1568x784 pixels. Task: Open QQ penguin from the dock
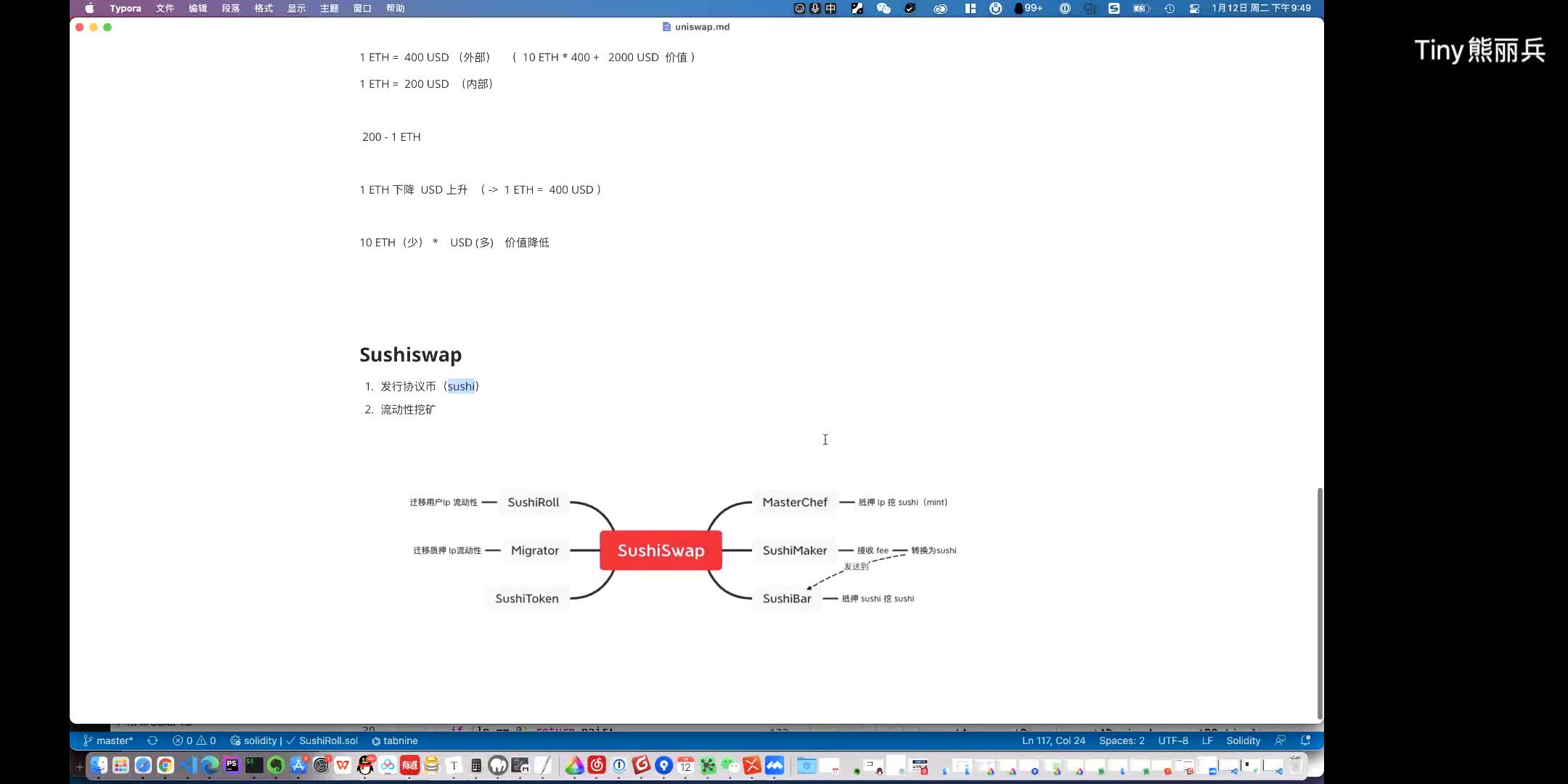(365, 765)
